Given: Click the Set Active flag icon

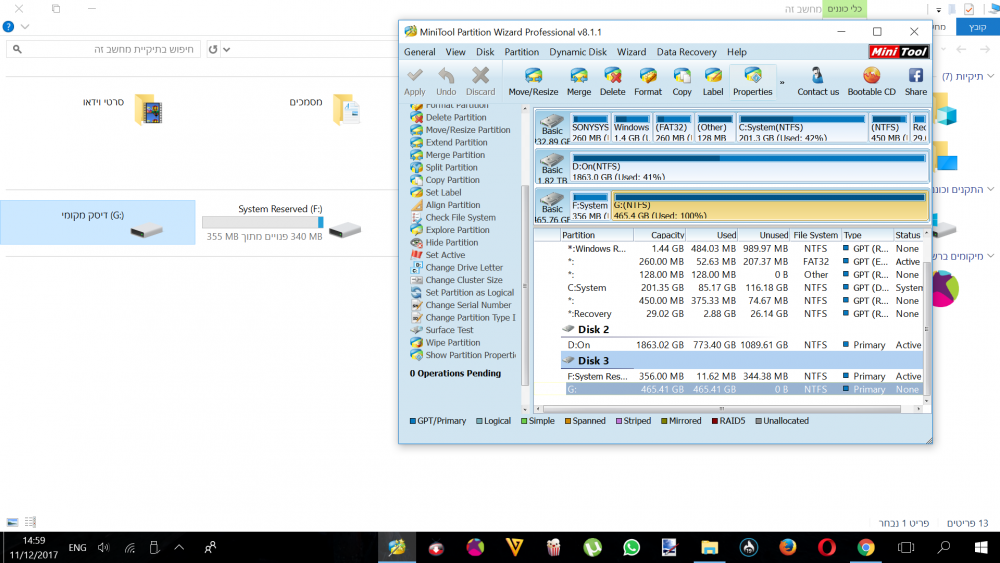Looking at the screenshot, I should pos(416,255).
